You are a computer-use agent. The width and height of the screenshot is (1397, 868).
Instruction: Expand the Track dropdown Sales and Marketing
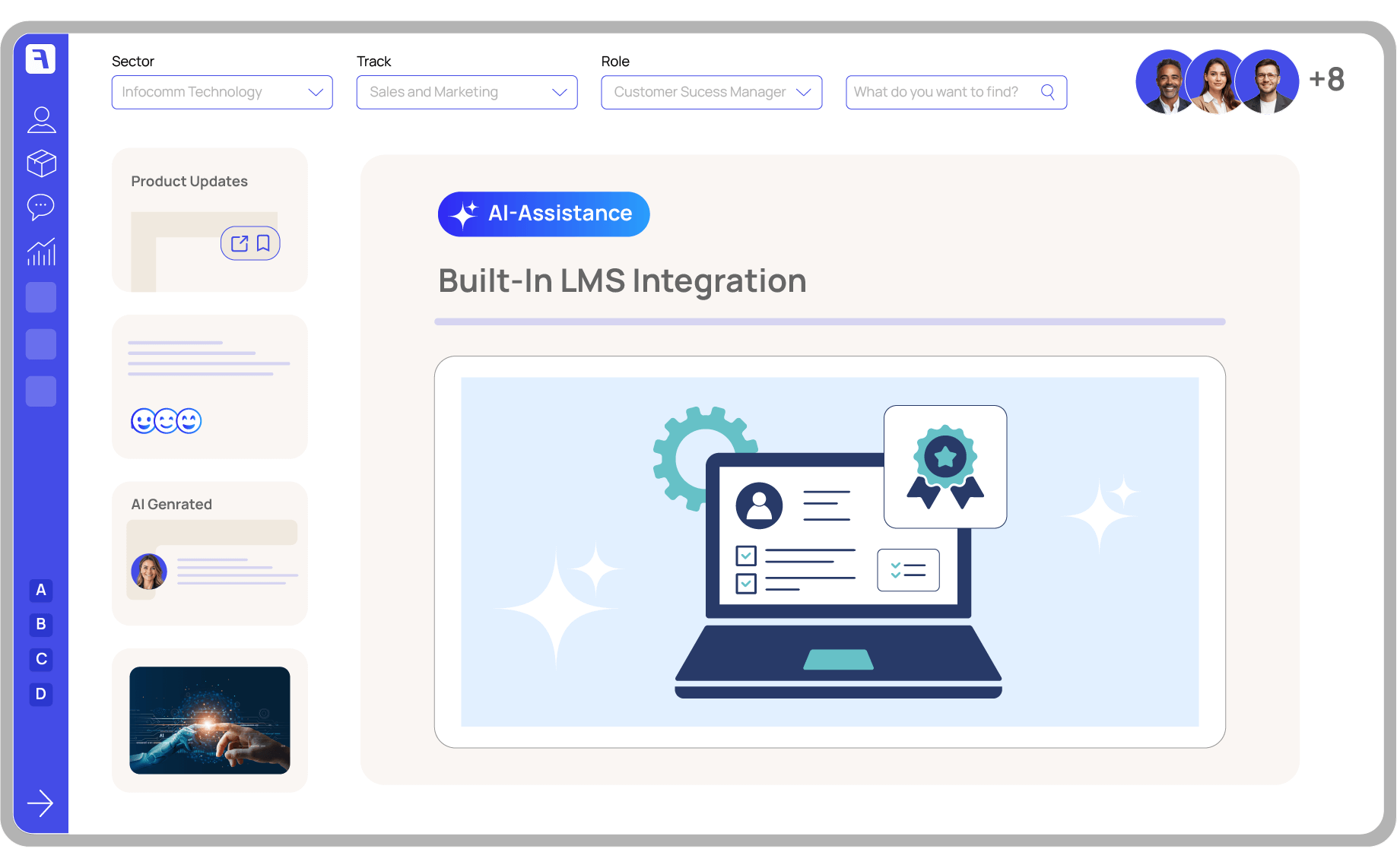[466, 92]
